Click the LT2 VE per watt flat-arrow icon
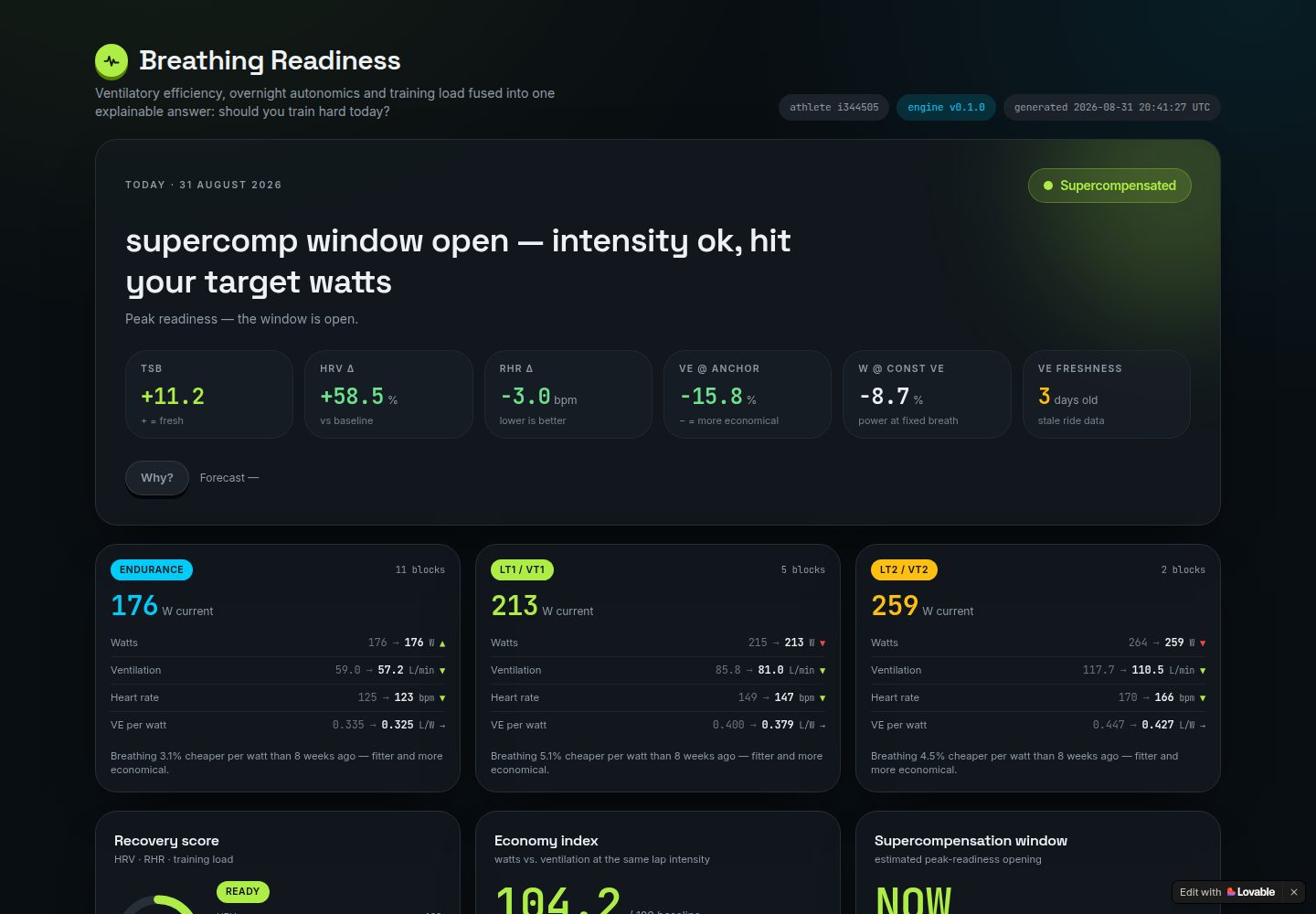 [1203, 726]
